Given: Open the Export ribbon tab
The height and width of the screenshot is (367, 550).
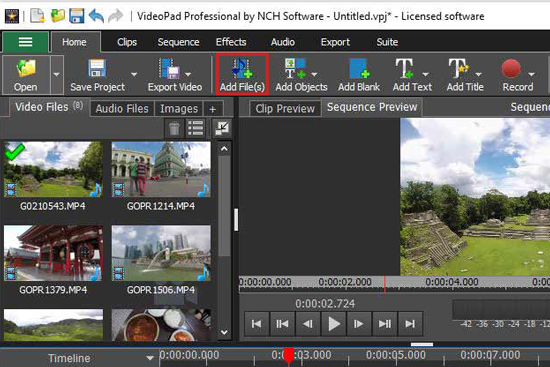Looking at the screenshot, I should (x=335, y=42).
